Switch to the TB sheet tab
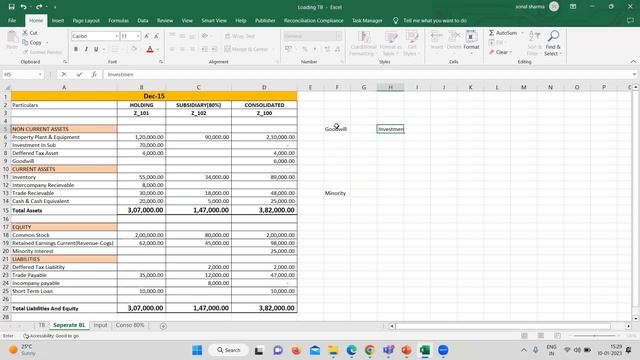The height and width of the screenshot is (360, 640). click(42, 325)
